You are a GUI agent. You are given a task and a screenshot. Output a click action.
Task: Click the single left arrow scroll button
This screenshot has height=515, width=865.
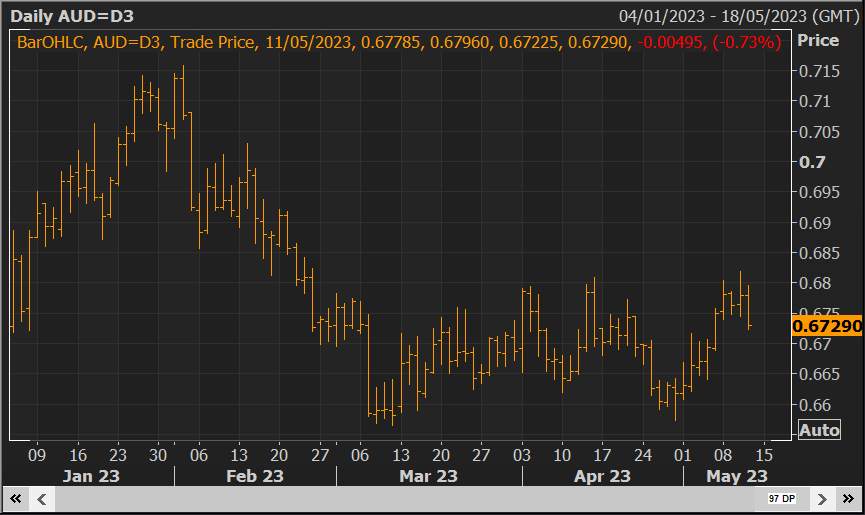[41, 499]
